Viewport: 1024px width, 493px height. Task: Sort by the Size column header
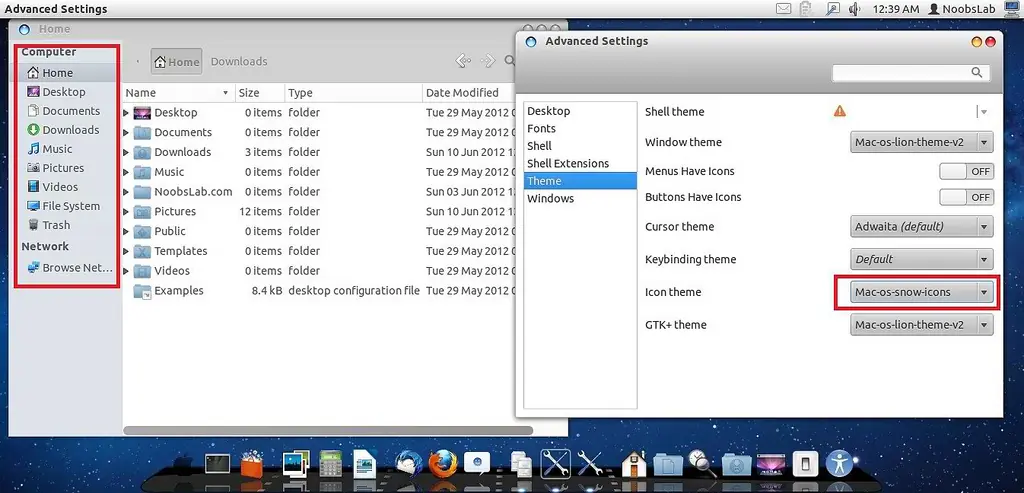pyautogui.click(x=260, y=93)
